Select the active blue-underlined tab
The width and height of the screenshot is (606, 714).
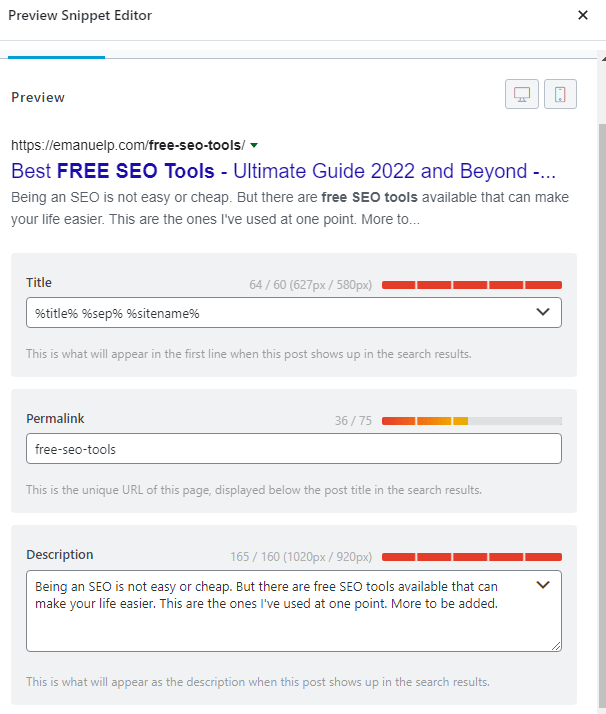56,55
